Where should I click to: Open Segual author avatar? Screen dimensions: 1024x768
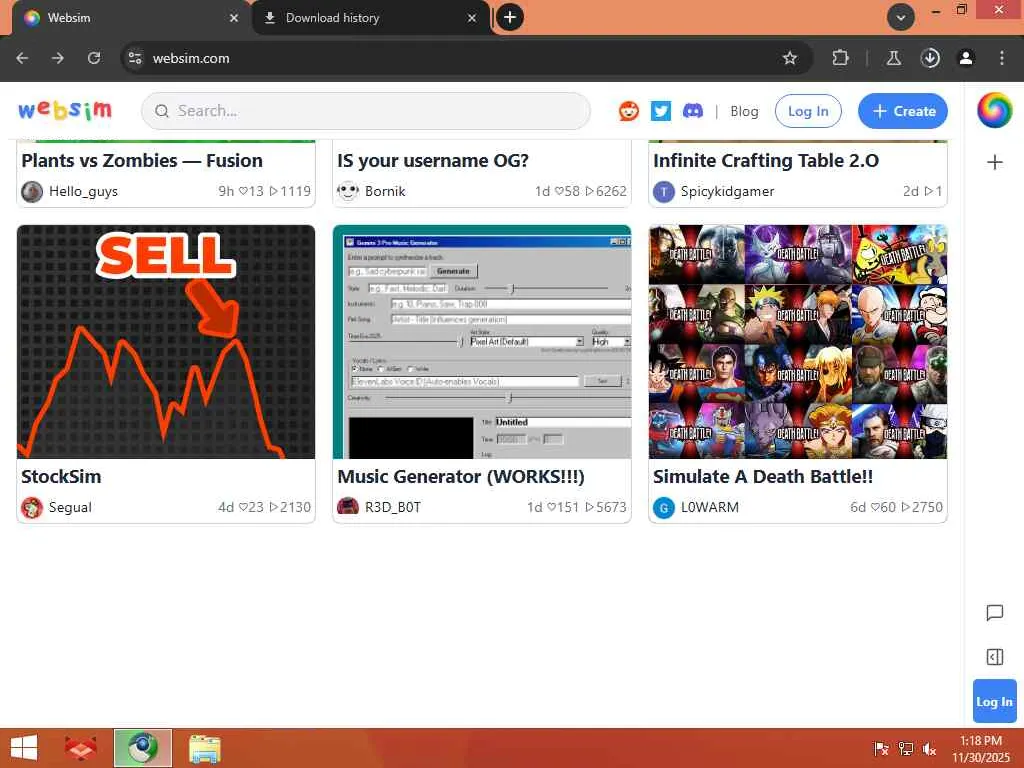click(x=32, y=507)
